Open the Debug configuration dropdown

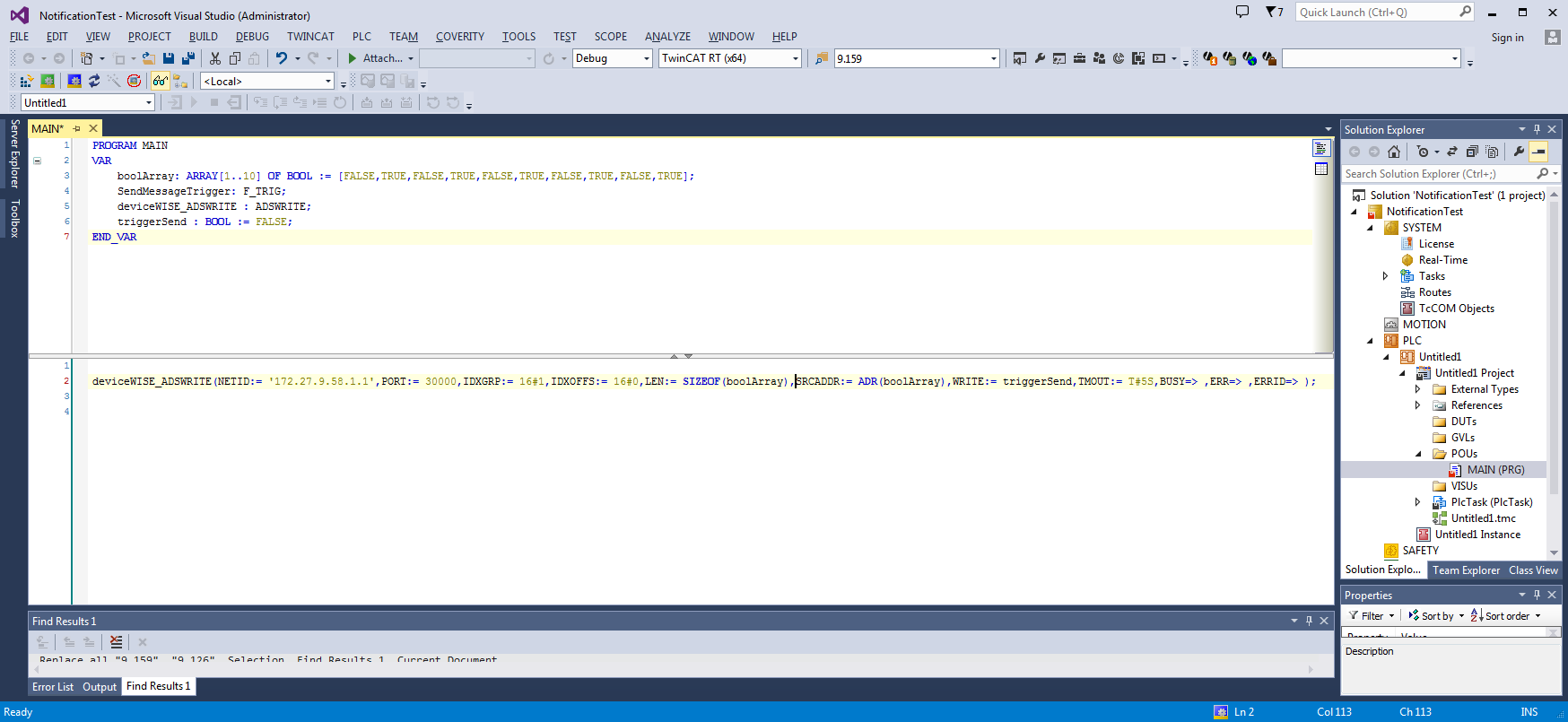[647, 58]
